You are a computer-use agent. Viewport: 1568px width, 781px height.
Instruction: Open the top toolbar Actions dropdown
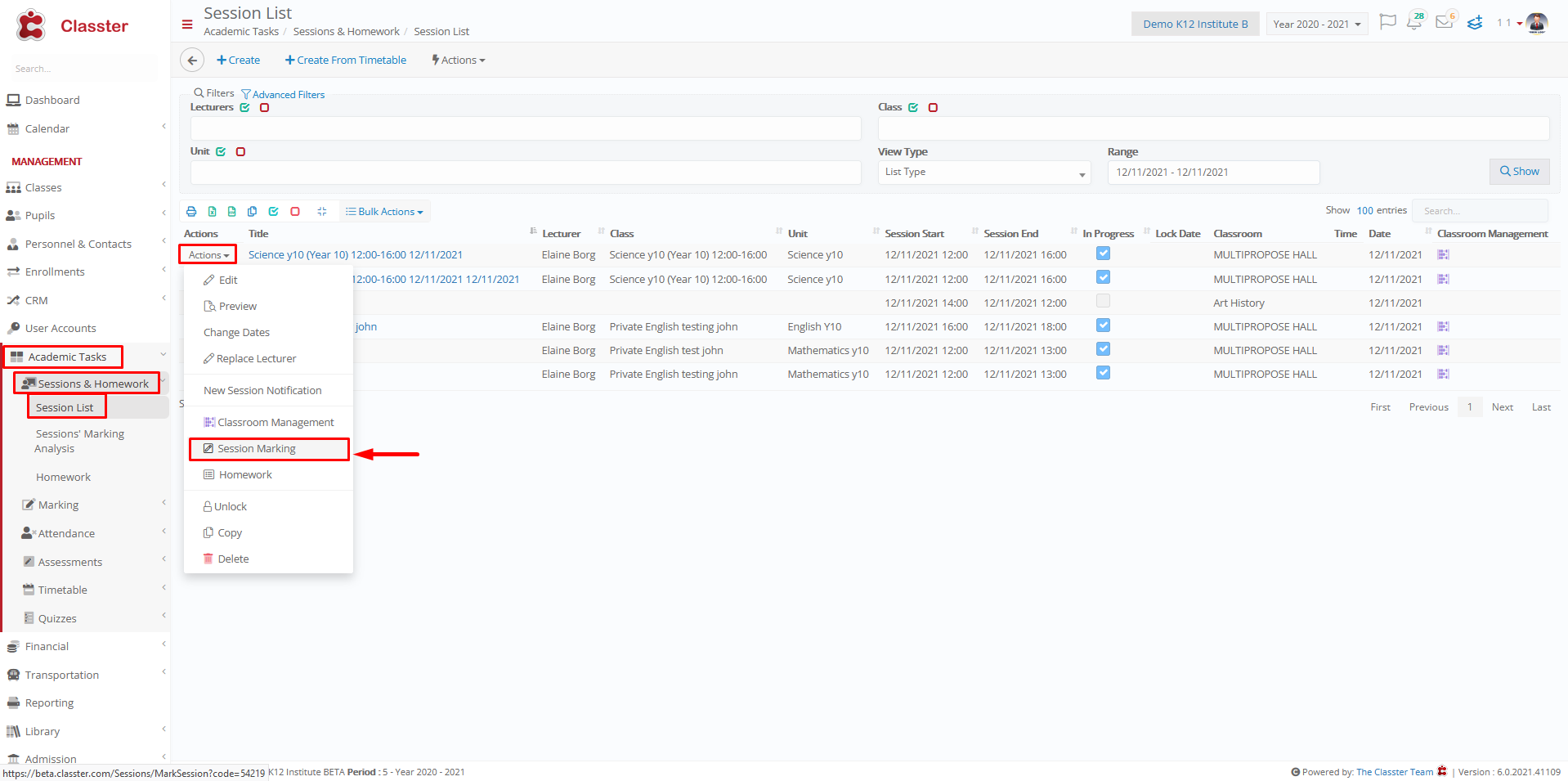click(459, 61)
